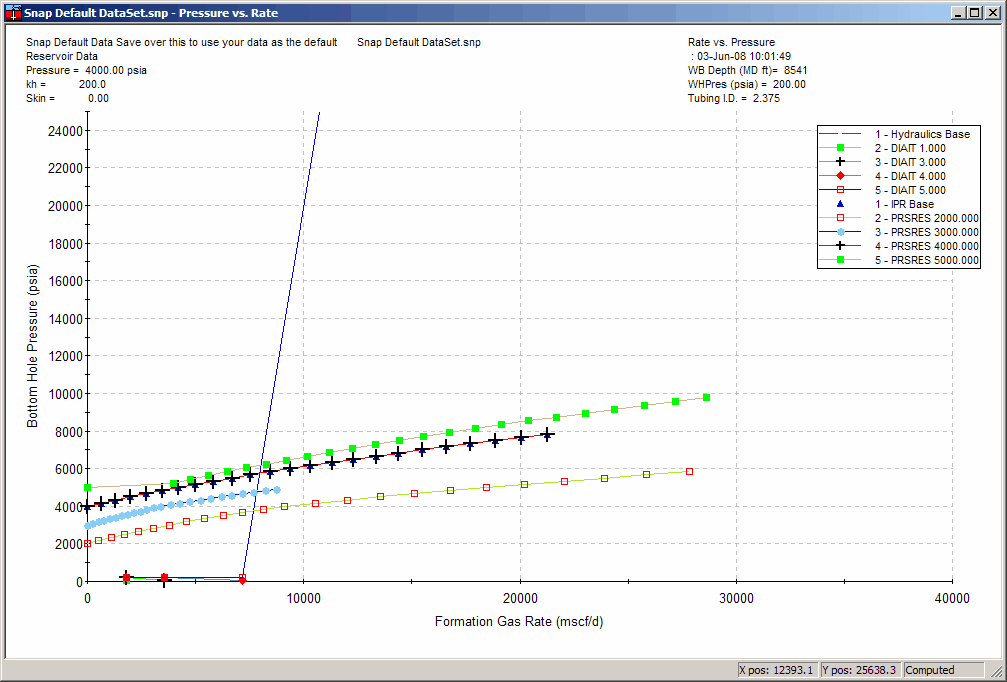The image size is (1007, 682).
Task: Click the red diamond symbol for DIAIT 4.000
Action: pos(840,175)
